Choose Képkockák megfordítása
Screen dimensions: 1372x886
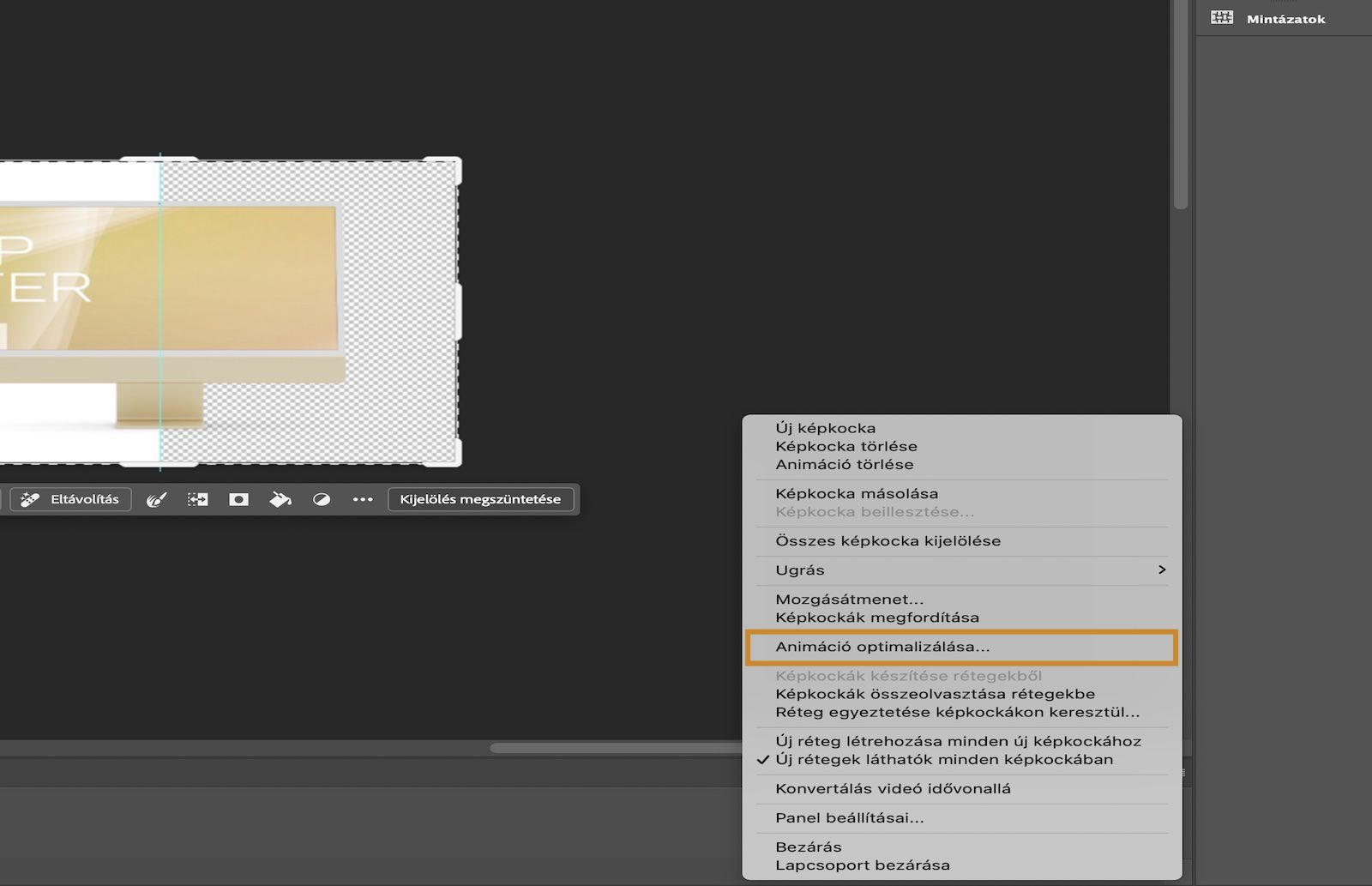pos(962,617)
